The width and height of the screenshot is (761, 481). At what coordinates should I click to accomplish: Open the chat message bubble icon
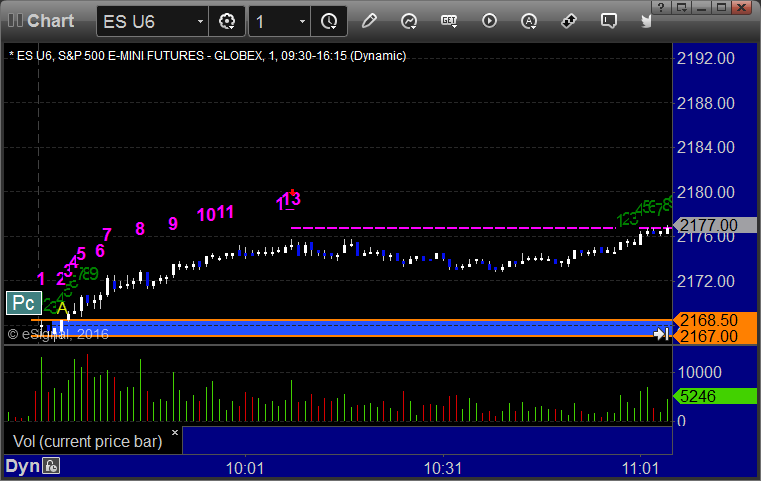(608, 20)
